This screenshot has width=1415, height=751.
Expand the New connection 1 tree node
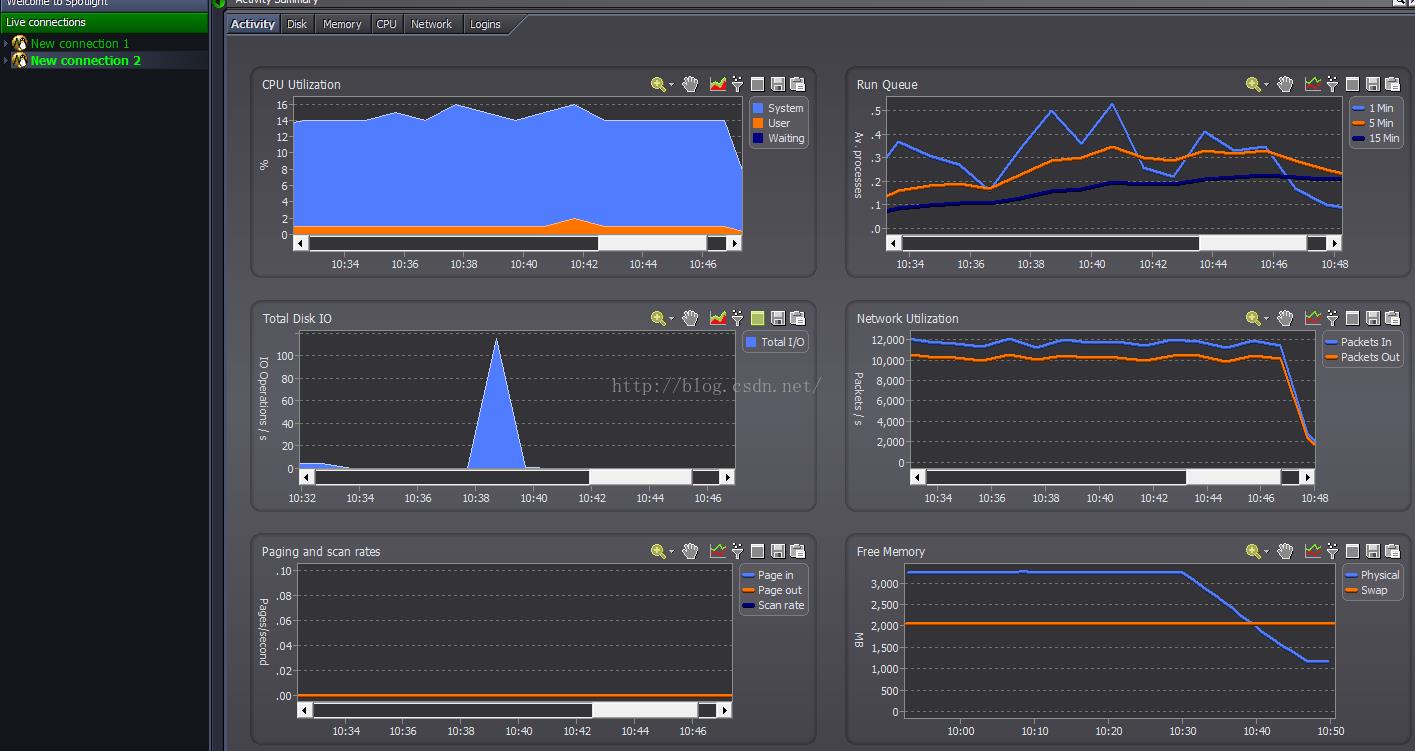[6, 44]
